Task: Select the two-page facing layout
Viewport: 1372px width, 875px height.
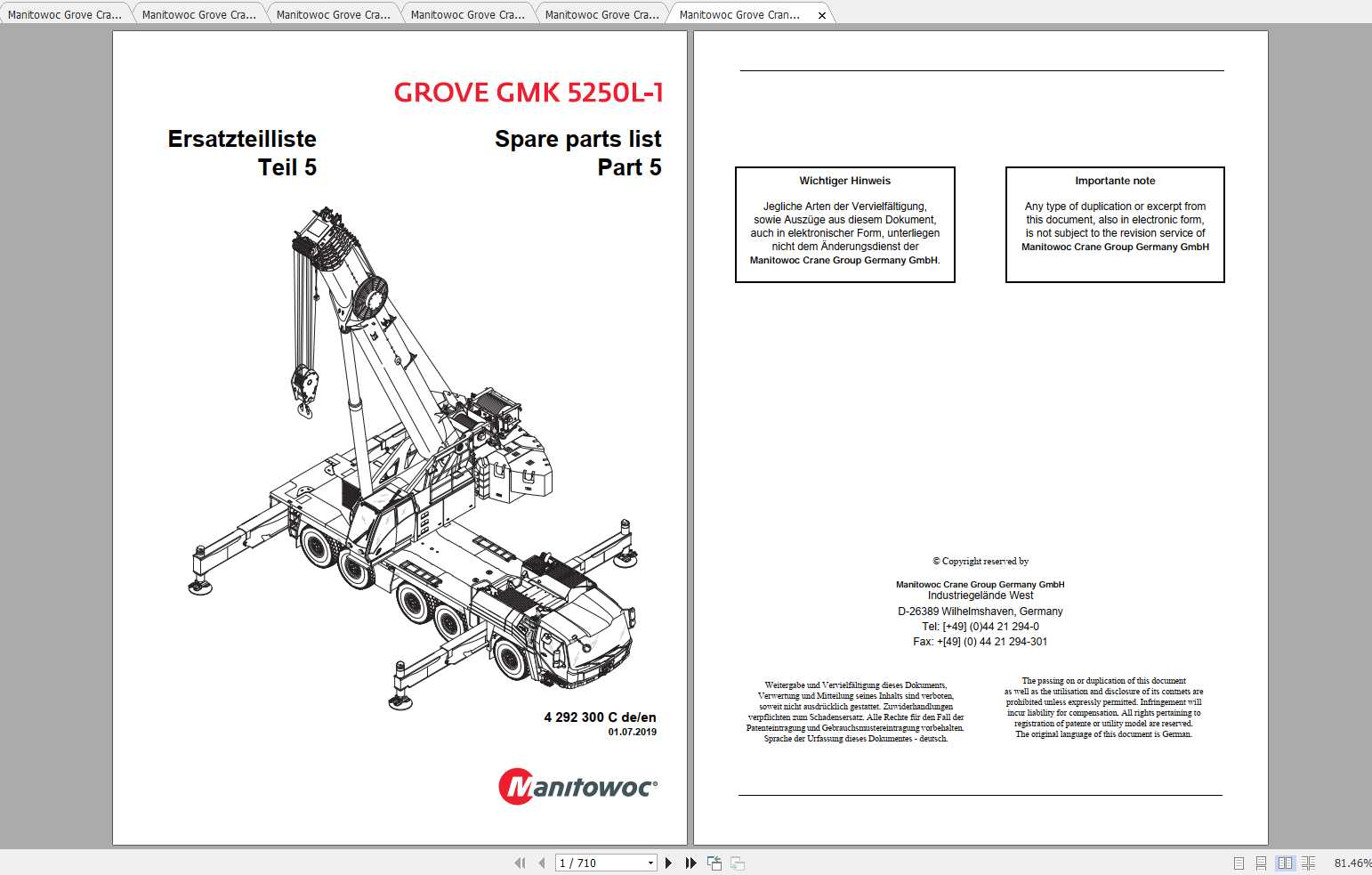Action: coord(1285,863)
